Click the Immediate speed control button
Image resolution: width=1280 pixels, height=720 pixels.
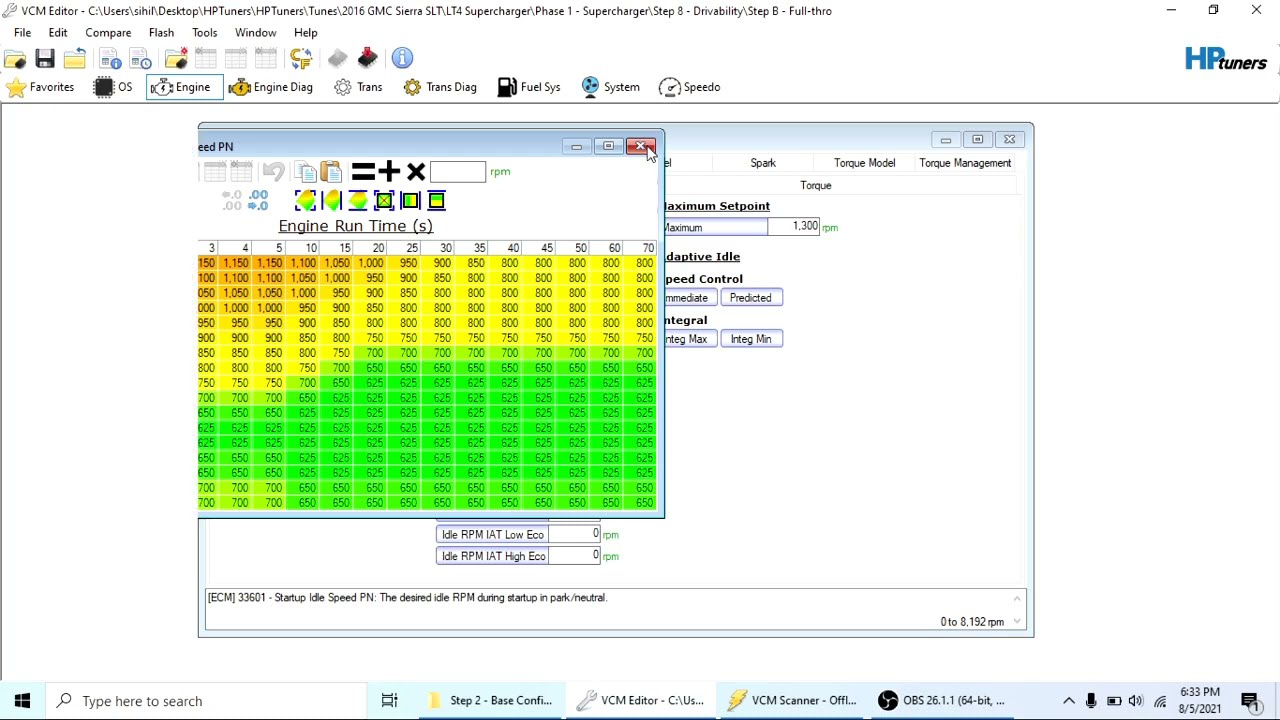pyautogui.click(x=688, y=298)
